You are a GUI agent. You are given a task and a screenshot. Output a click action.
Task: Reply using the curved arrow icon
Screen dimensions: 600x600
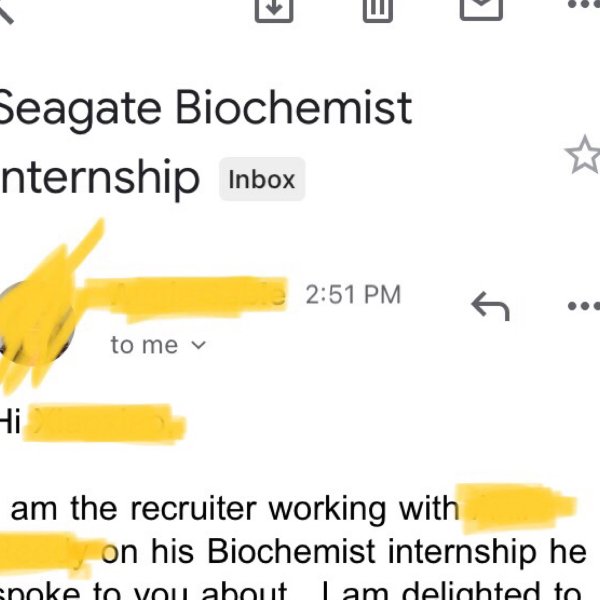point(491,306)
